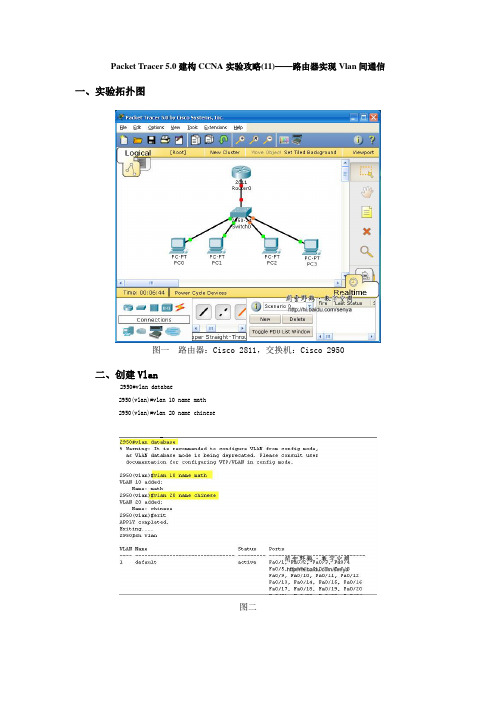Open the File menu
Image resolution: width=496 pixels, height=702 pixels.
pyautogui.click(x=124, y=128)
